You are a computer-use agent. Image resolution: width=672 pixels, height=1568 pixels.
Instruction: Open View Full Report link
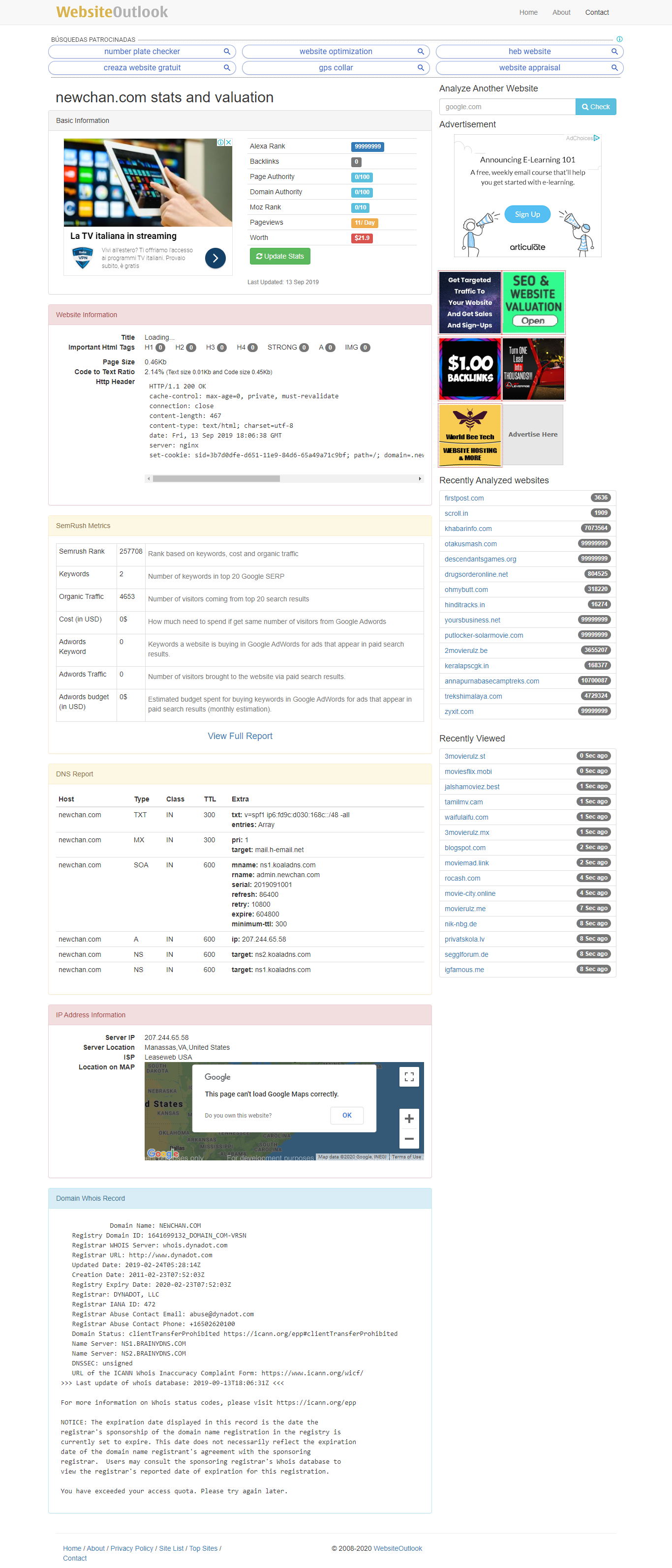click(240, 736)
